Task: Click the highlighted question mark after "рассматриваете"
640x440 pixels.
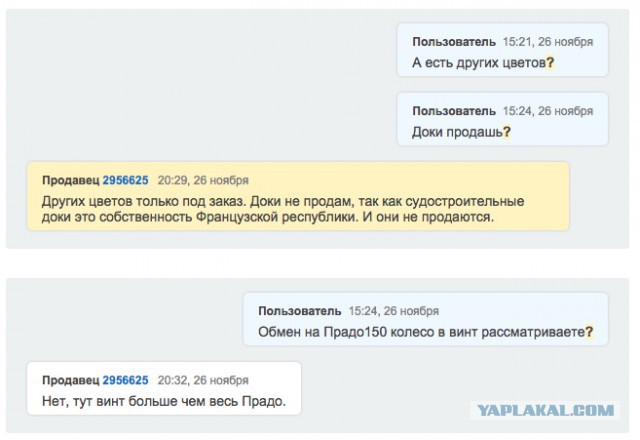Action: coord(590,332)
